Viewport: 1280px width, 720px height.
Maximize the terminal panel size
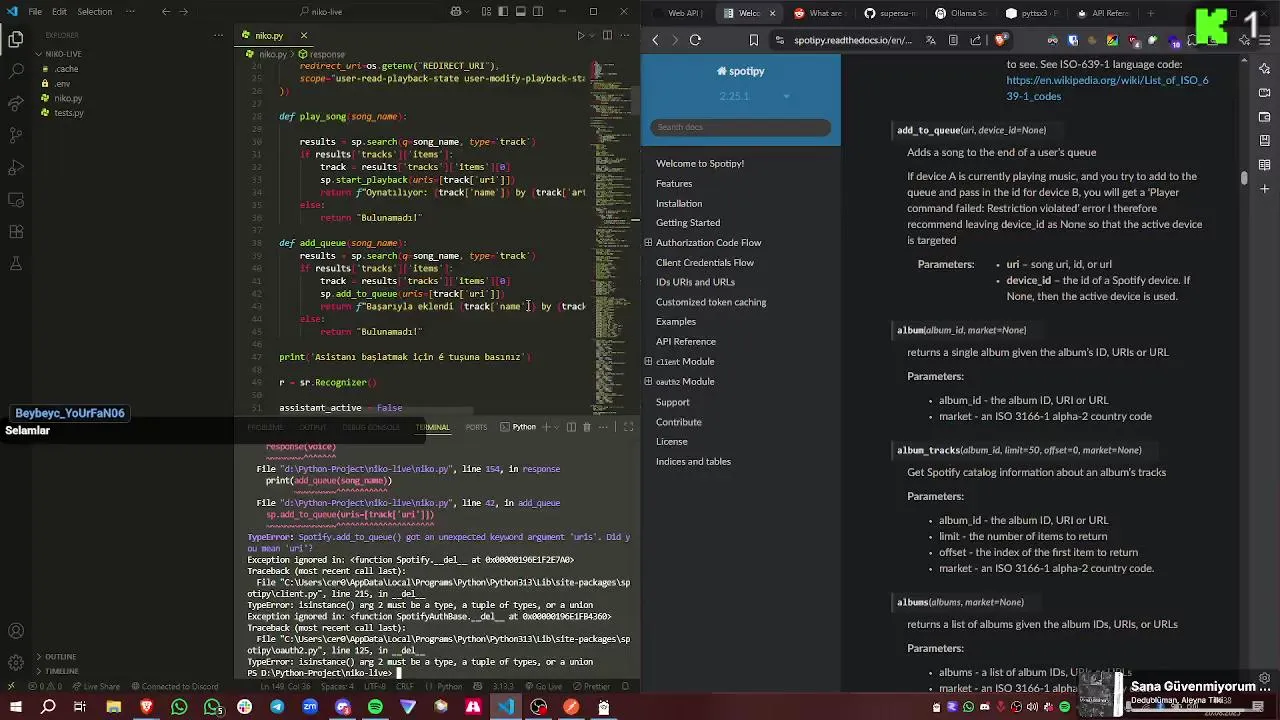(628, 427)
